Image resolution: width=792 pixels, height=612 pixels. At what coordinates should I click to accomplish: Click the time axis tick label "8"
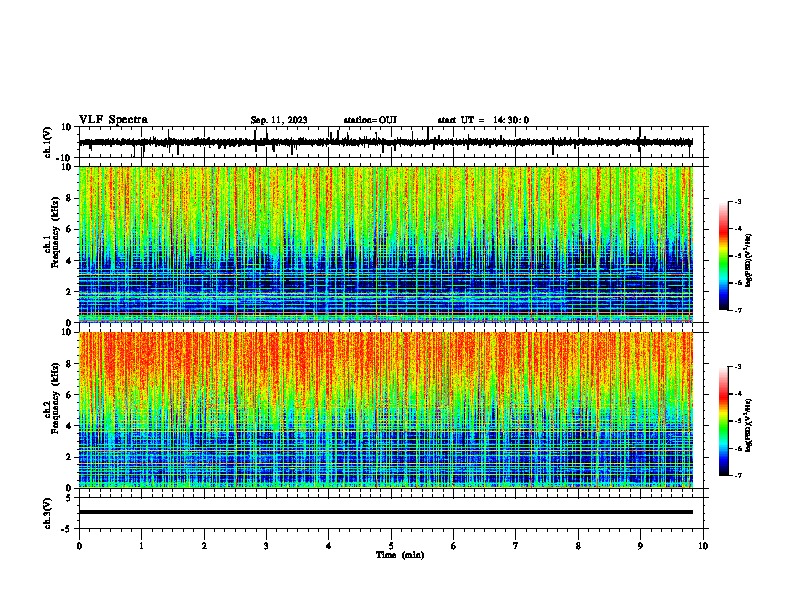pos(578,546)
